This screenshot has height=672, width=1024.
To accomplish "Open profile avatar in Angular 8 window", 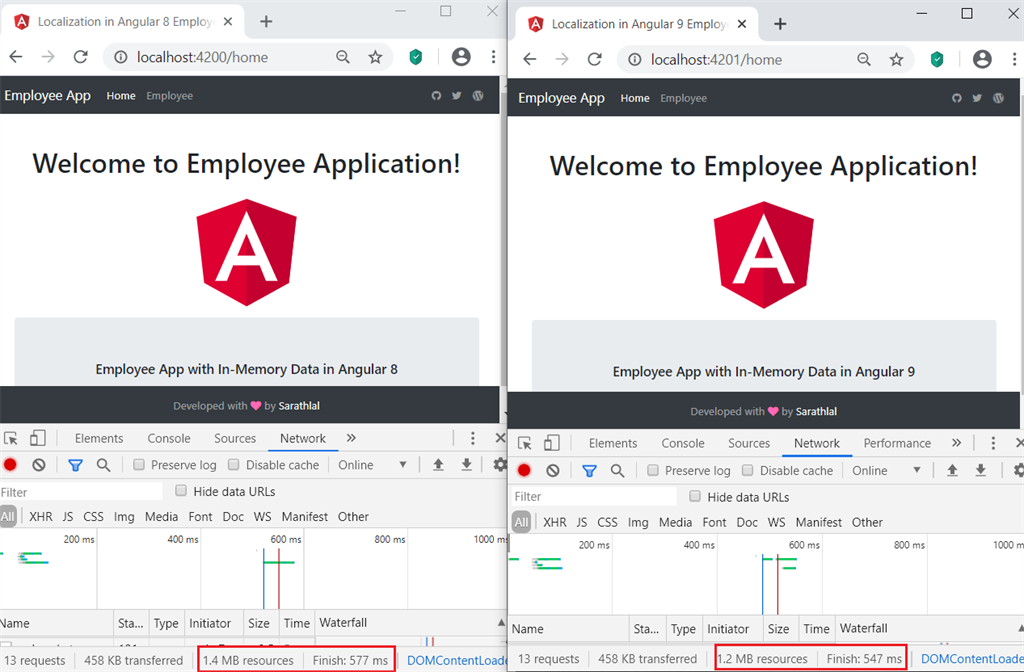I will pyautogui.click(x=461, y=57).
